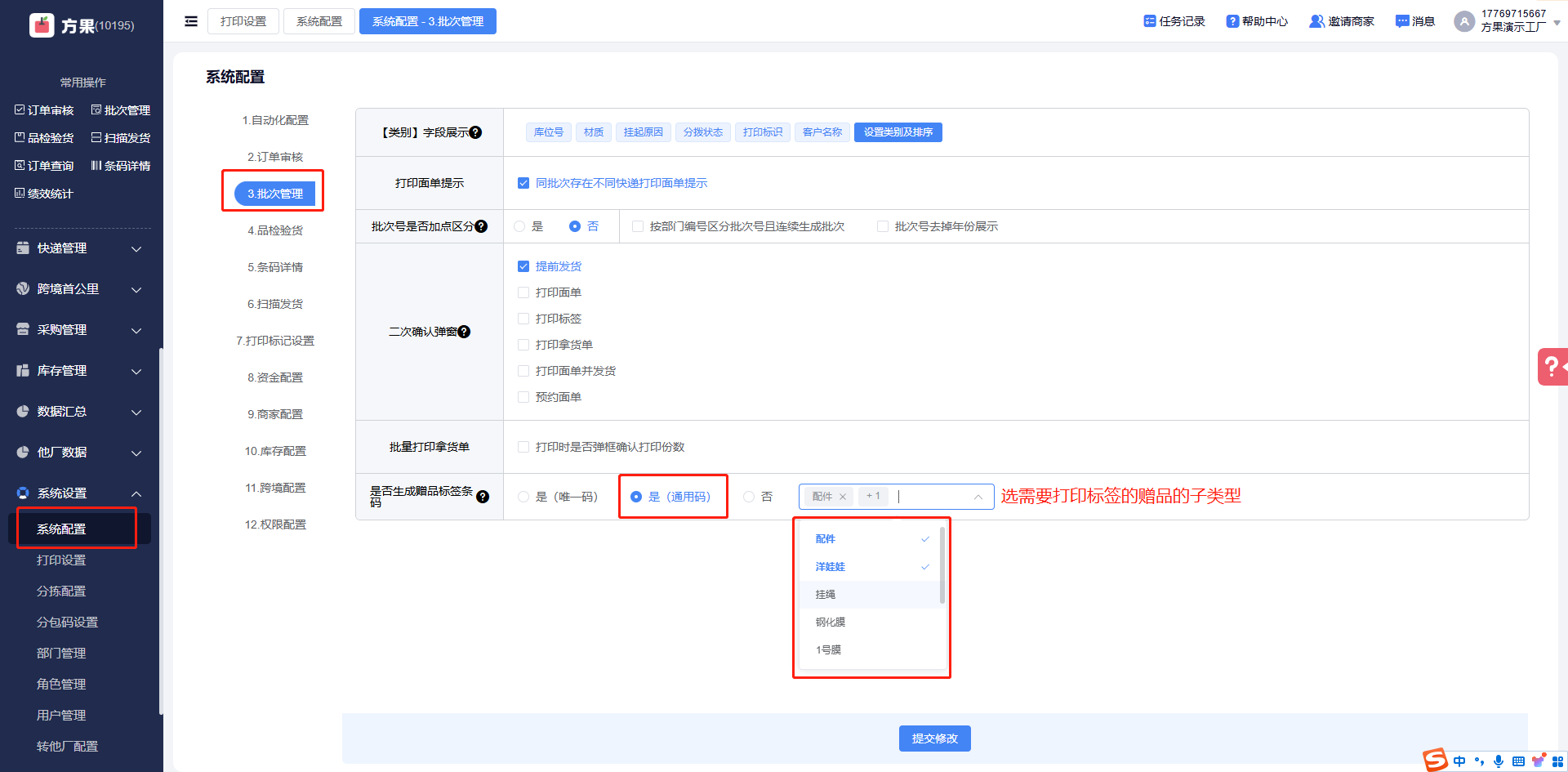
Task: Remove the 配件 tag from selection
Action: click(x=843, y=497)
